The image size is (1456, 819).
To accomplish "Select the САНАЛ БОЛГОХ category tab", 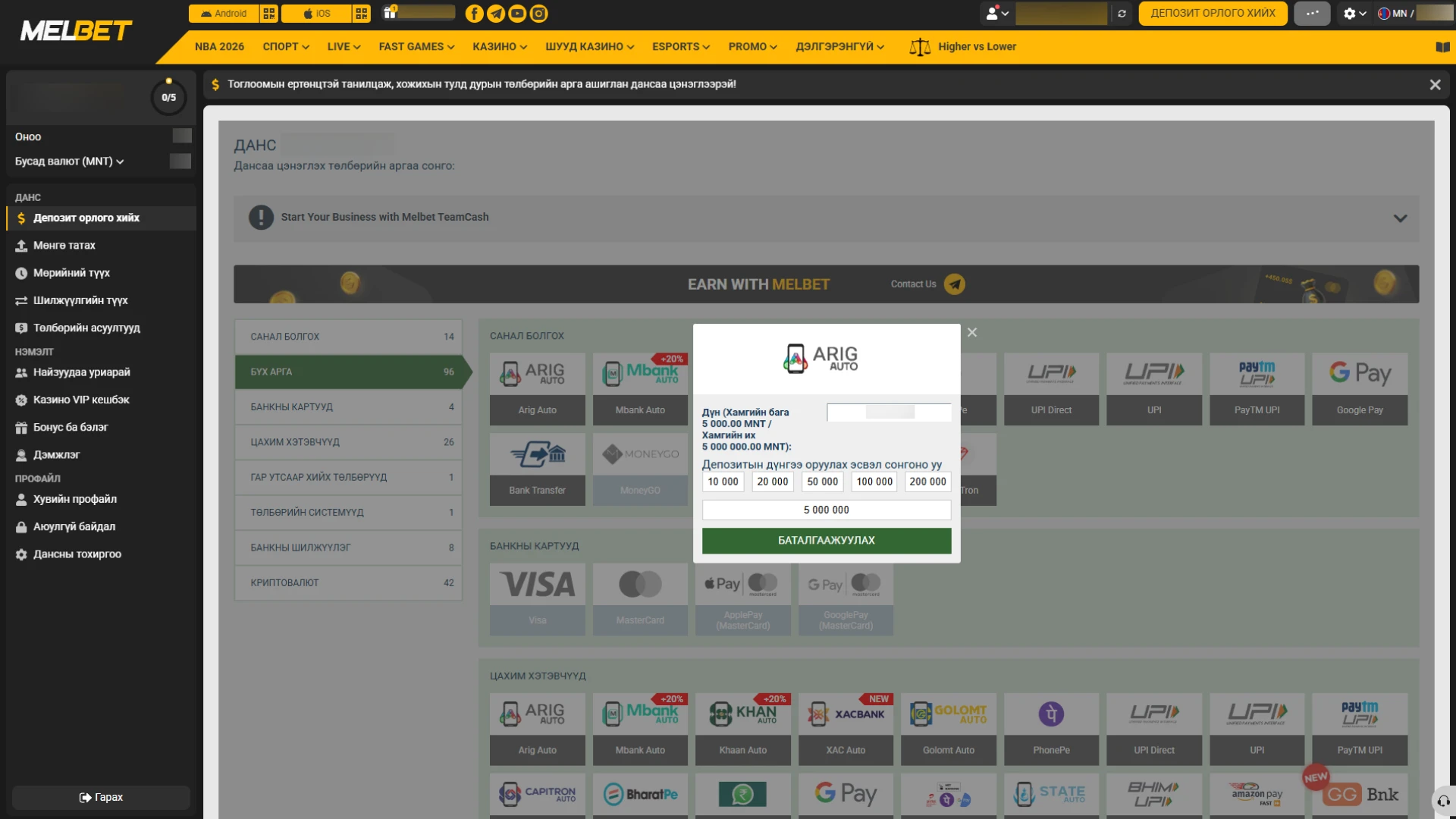I will point(349,337).
